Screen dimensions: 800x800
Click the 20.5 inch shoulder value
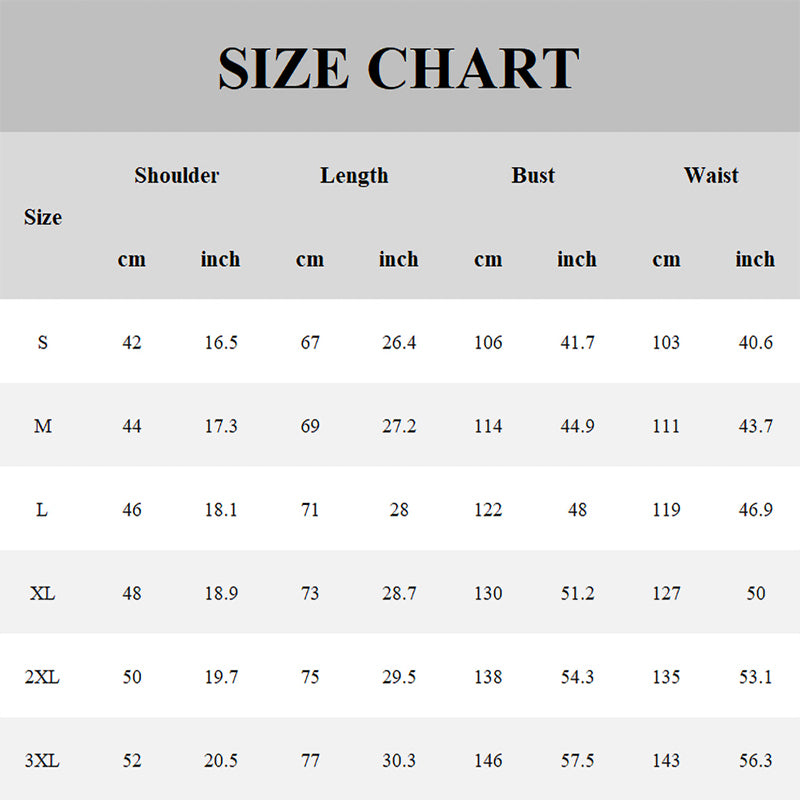click(x=220, y=761)
